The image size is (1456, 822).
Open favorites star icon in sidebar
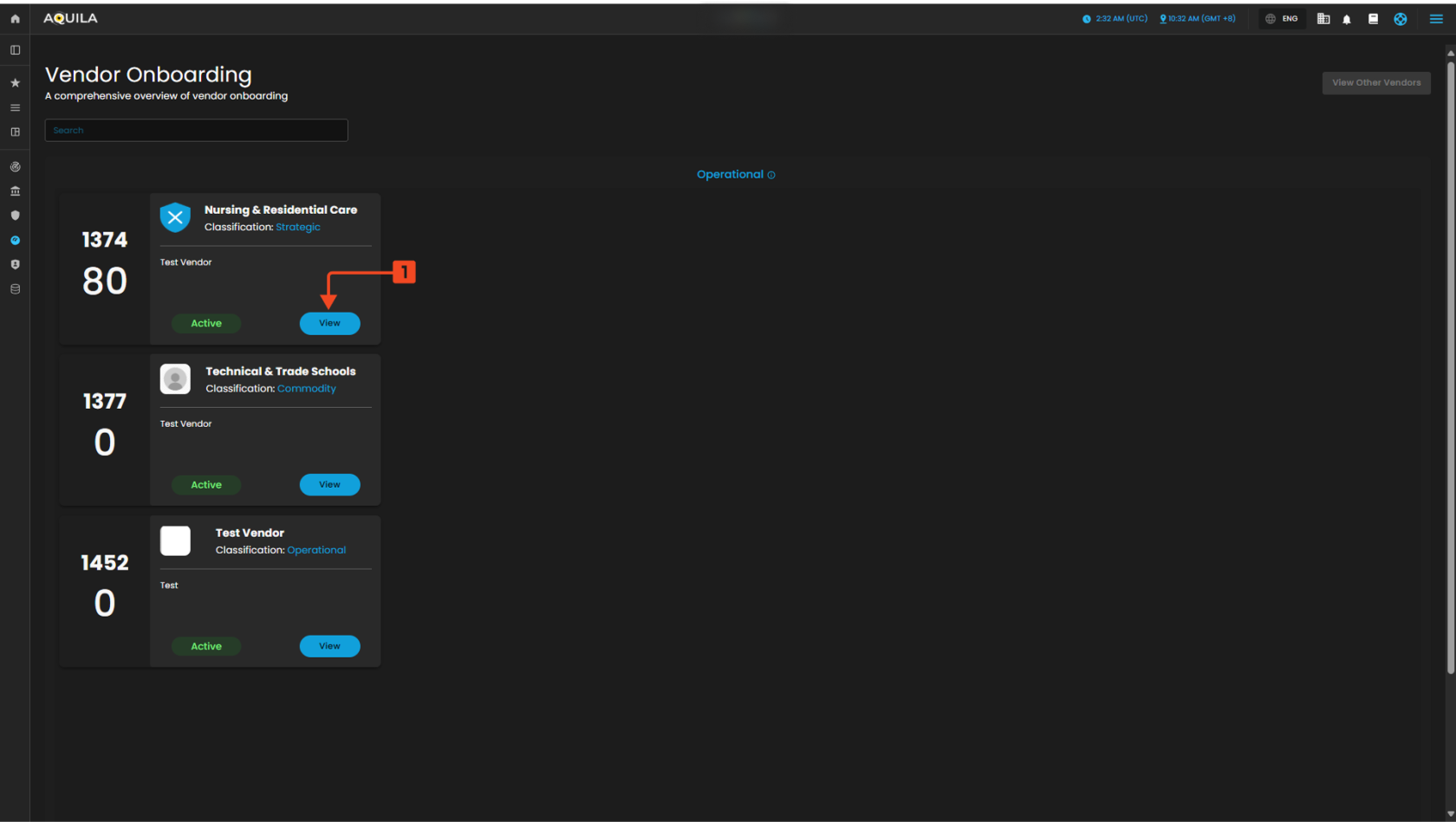pyautogui.click(x=15, y=83)
